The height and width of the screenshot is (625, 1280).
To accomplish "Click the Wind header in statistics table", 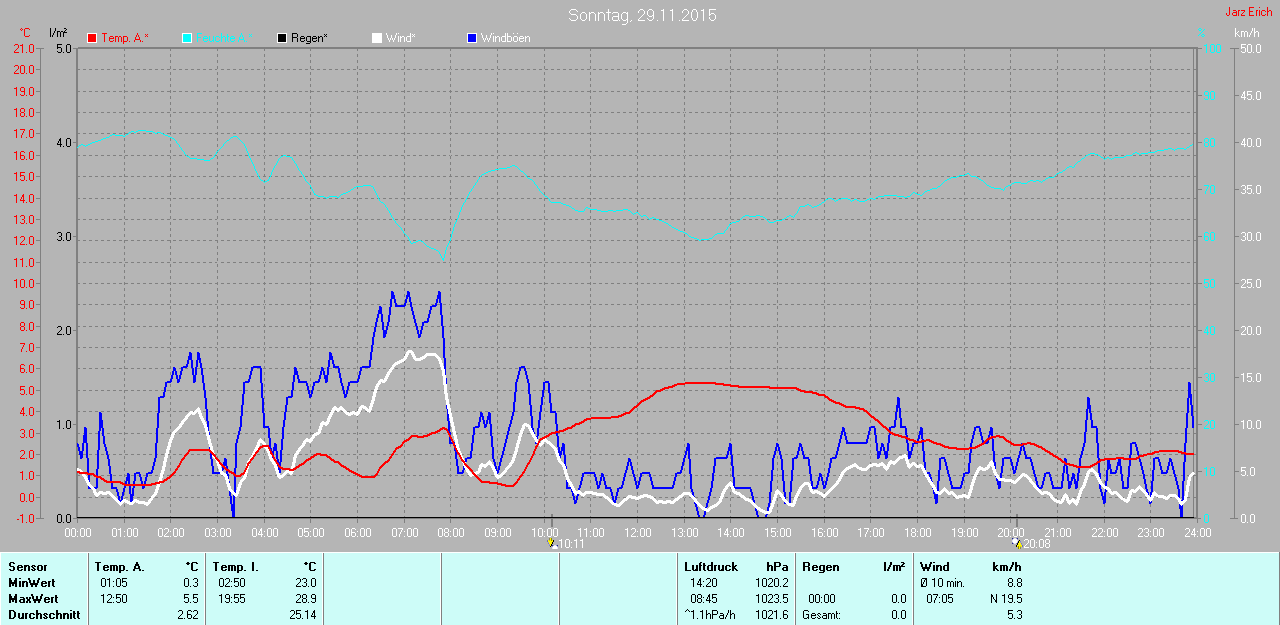I will point(935,567).
